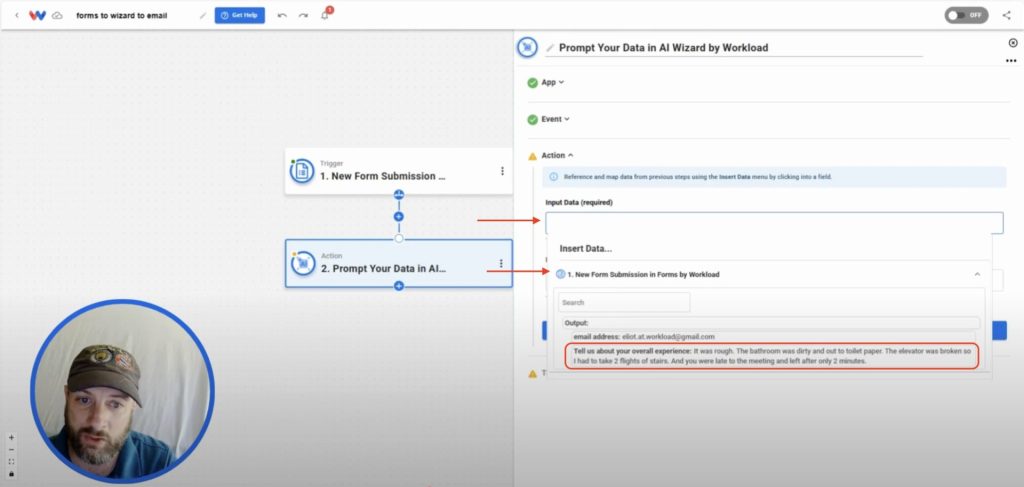The height and width of the screenshot is (487, 1024).
Task: Lock the canvas
Action: point(11,473)
